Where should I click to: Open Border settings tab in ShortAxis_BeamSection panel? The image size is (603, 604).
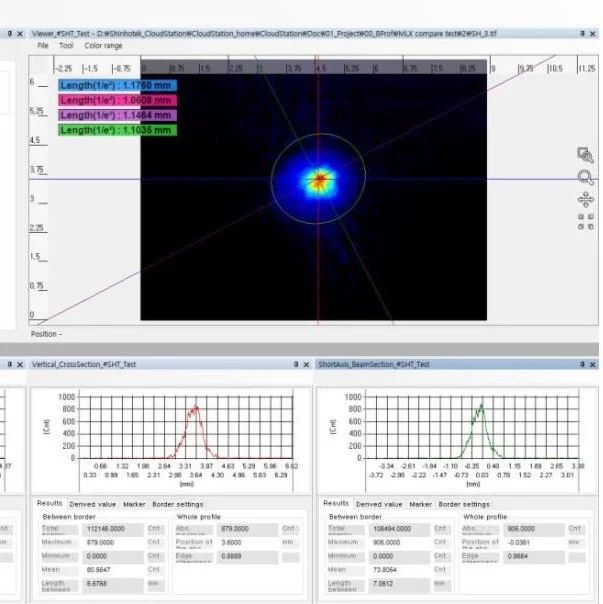(464, 504)
